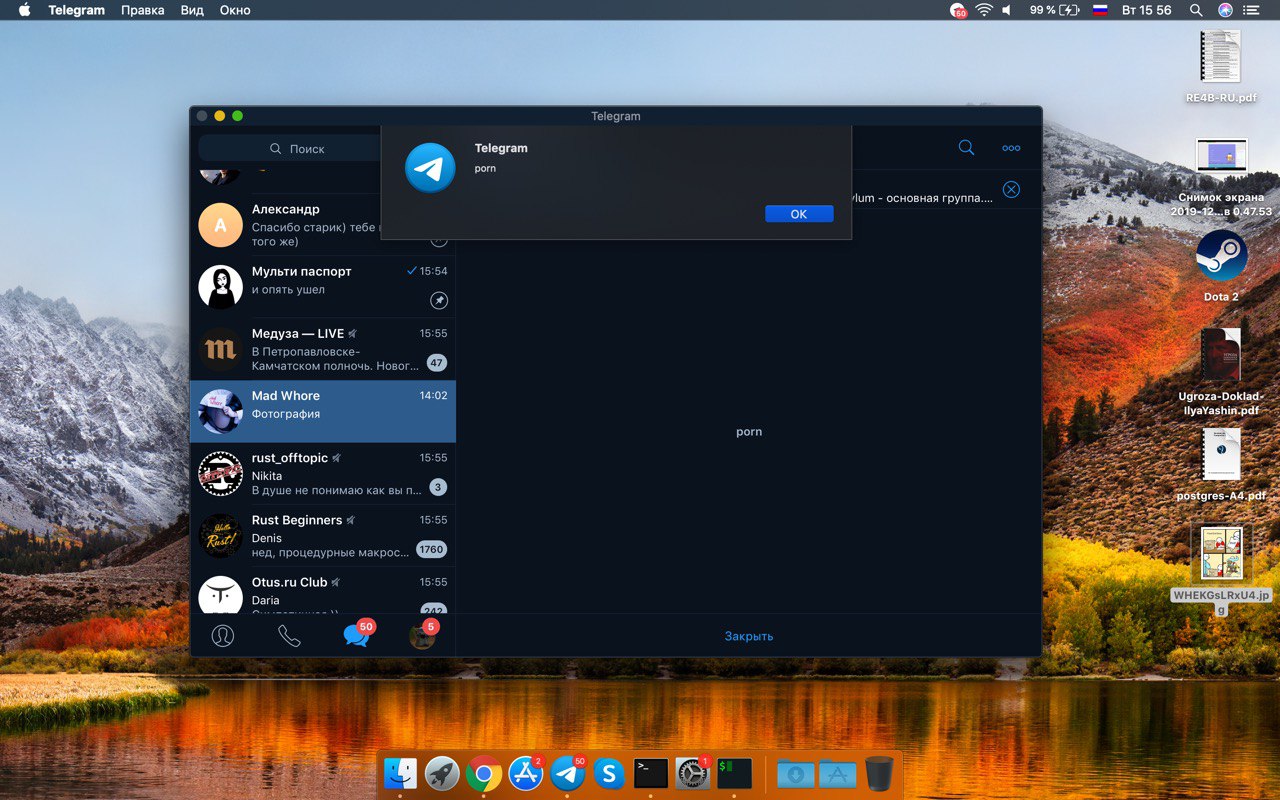Open the Downloads folder in the Dock
This screenshot has width=1280, height=800.
[x=796, y=773]
